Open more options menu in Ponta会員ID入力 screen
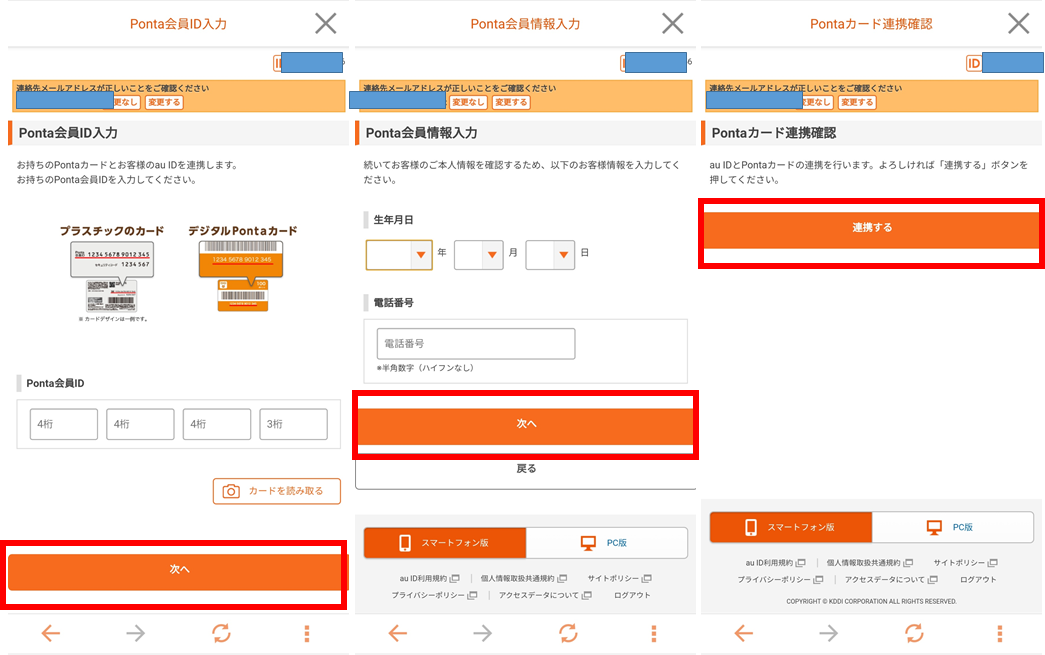 [x=307, y=633]
